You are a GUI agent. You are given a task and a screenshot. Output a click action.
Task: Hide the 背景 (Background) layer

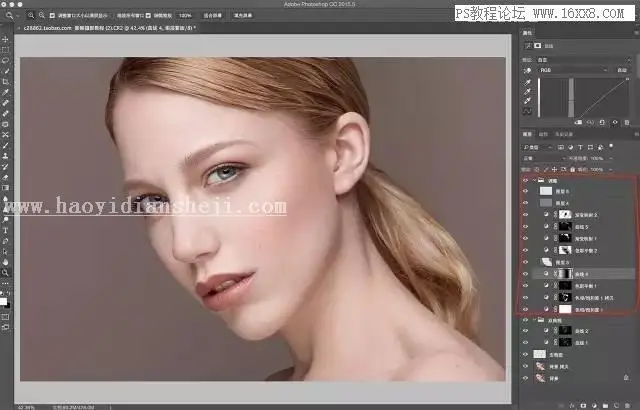tap(525, 379)
